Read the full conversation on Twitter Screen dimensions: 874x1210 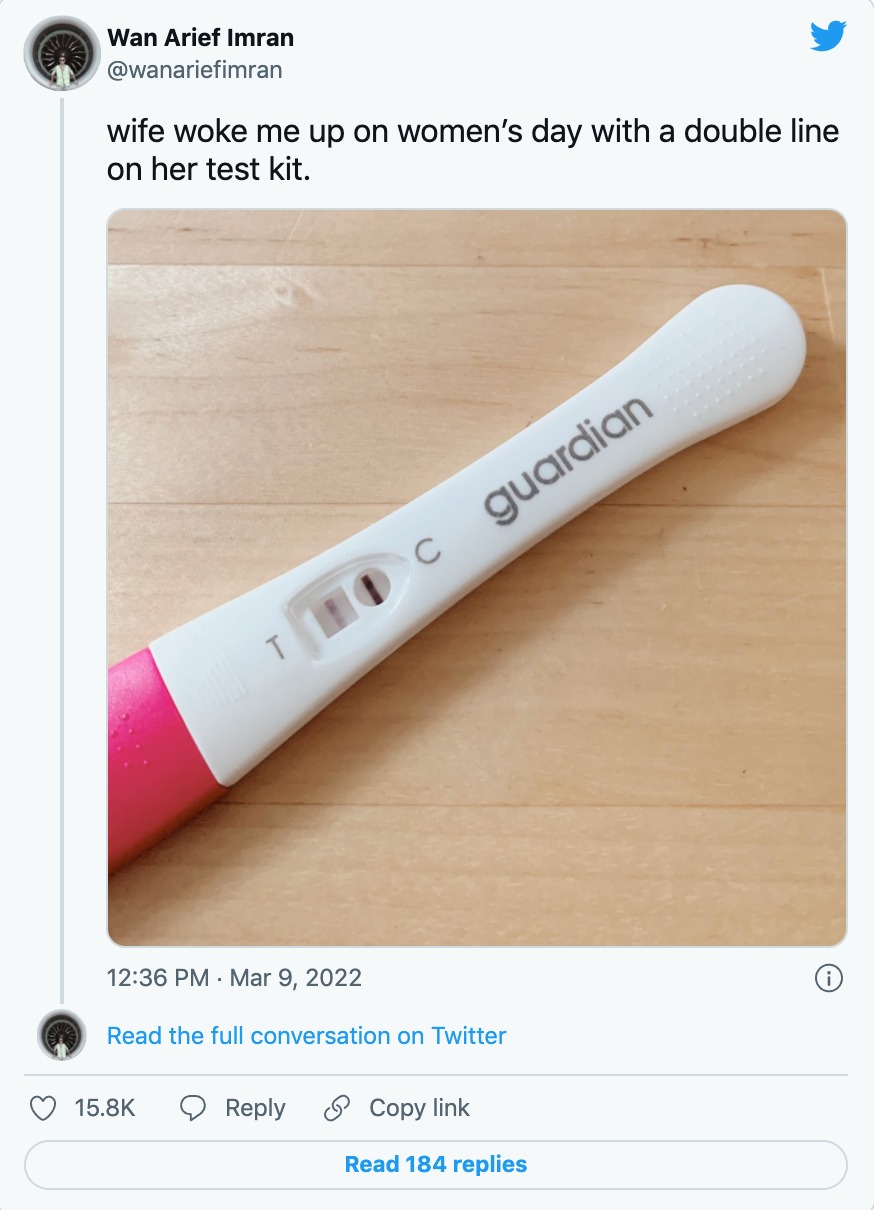point(306,1036)
